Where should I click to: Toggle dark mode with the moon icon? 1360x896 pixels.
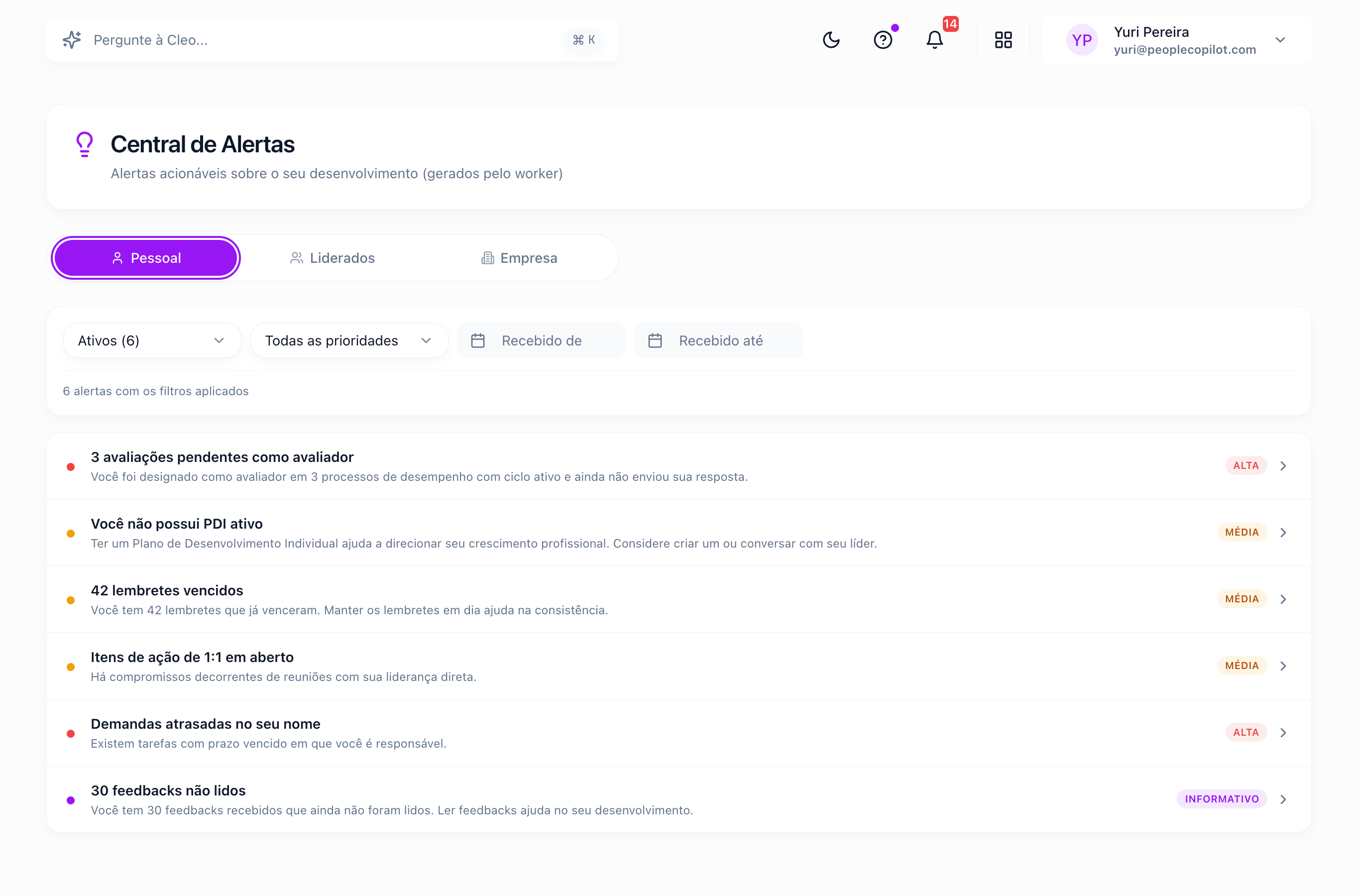831,40
